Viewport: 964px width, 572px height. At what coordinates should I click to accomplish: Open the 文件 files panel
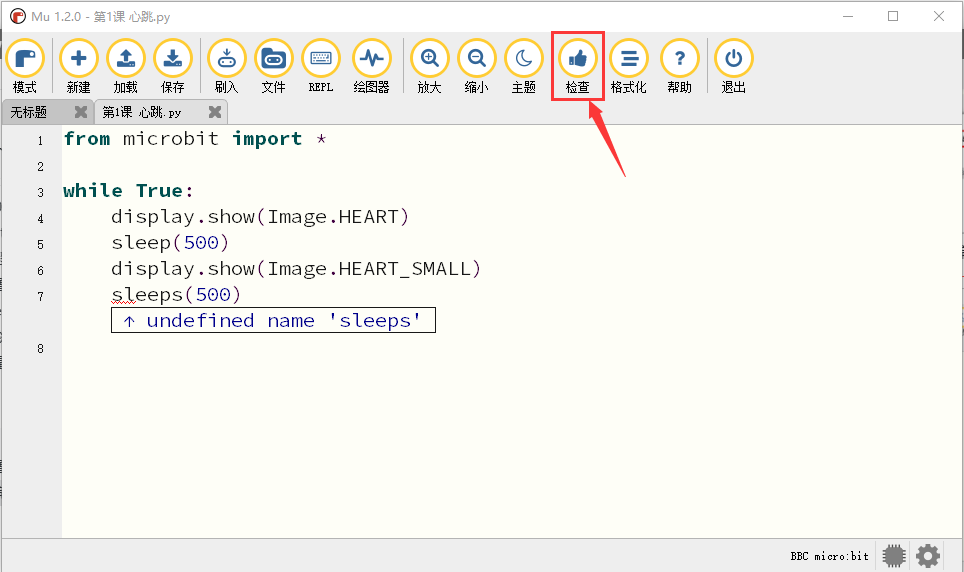coord(274,66)
